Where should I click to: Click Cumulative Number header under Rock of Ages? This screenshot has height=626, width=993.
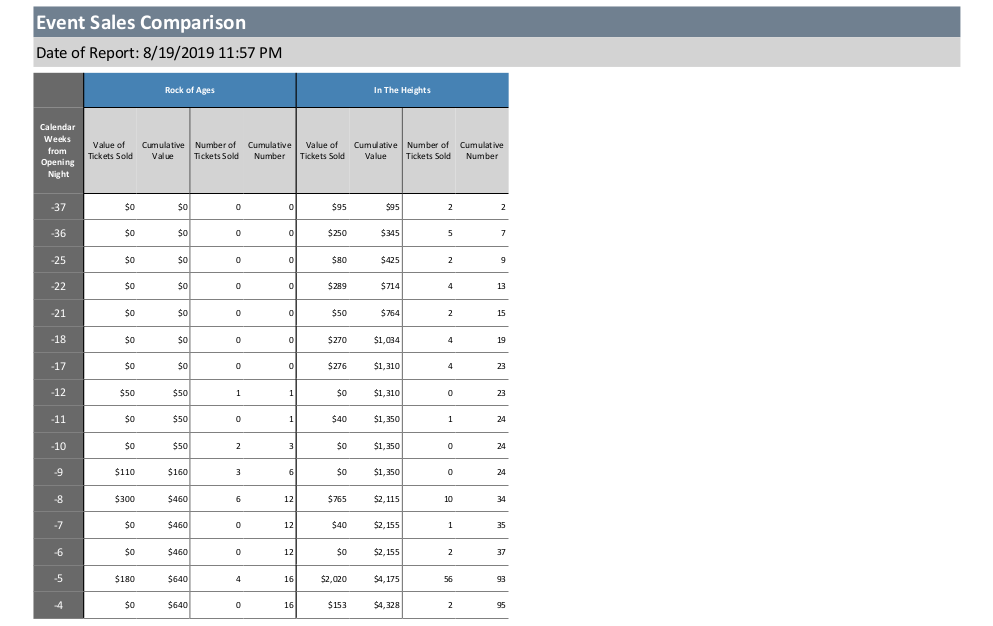tap(269, 150)
